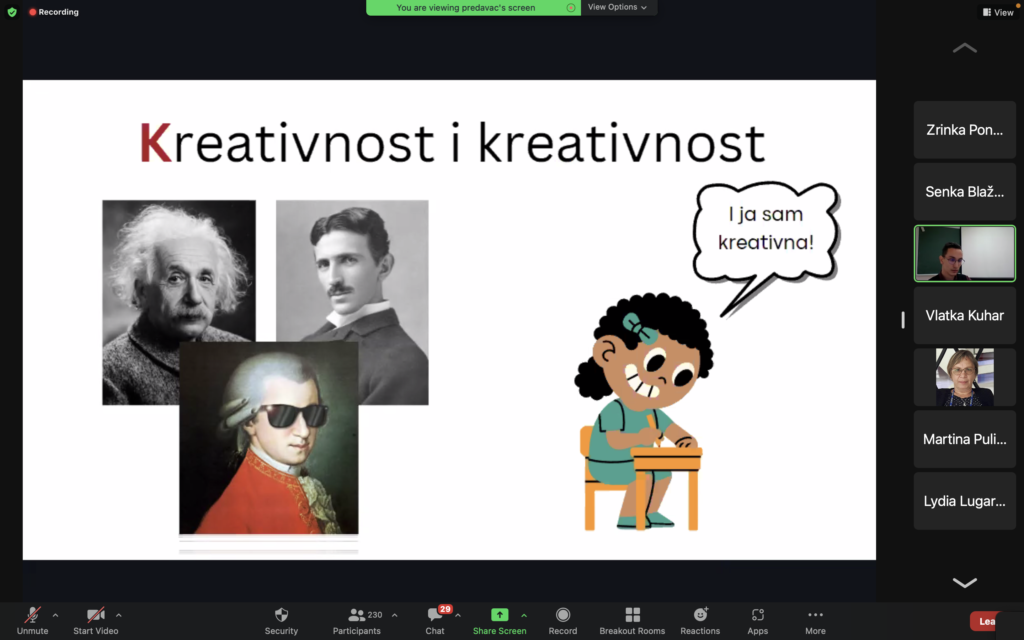
Task: Select the active speaker video tile
Action: tap(965, 253)
